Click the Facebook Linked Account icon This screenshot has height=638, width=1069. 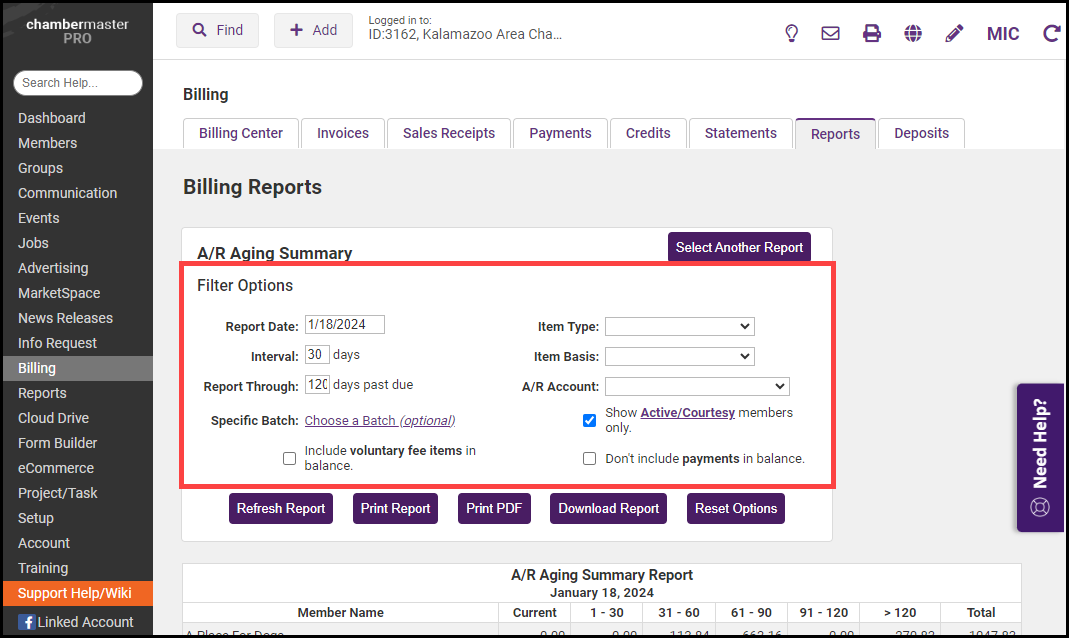pyautogui.click(x=27, y=622)
